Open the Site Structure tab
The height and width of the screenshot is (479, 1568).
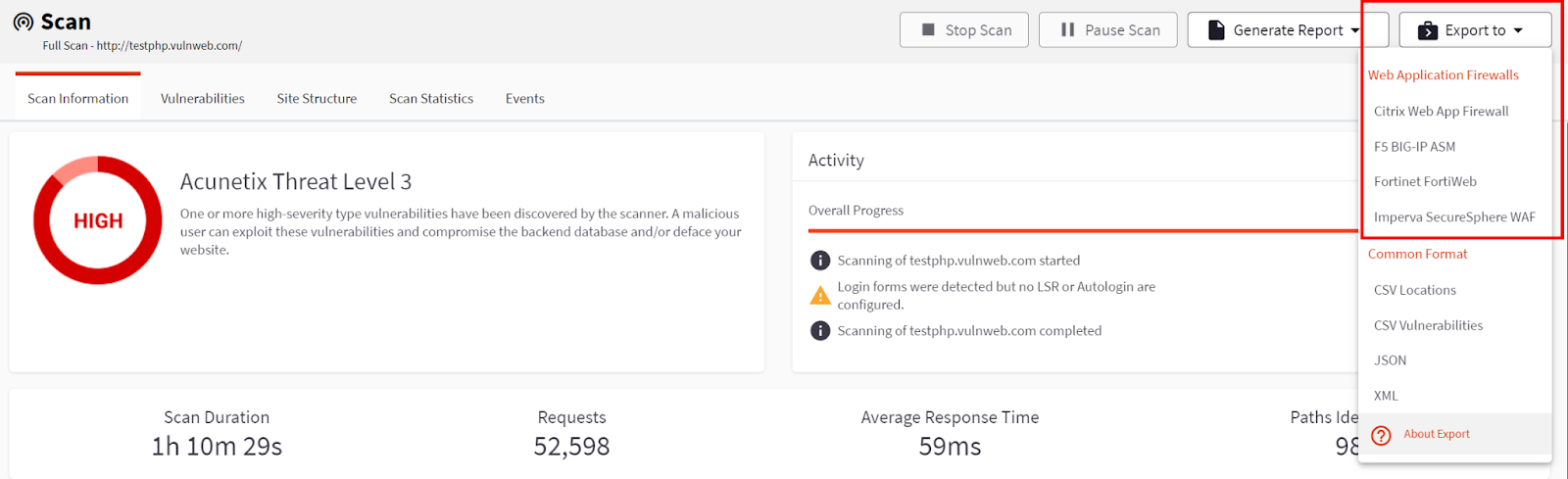pyautogui.click(x=317, y=98)
